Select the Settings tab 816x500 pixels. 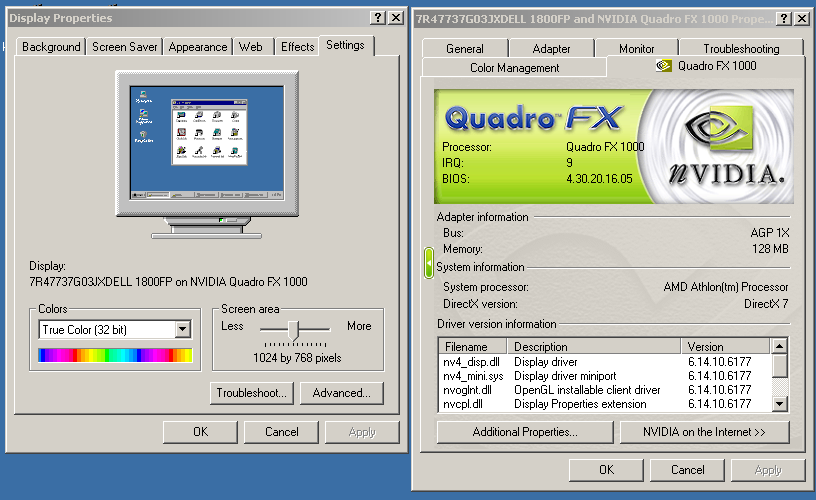pyautogui.click(x=345, y=45)
